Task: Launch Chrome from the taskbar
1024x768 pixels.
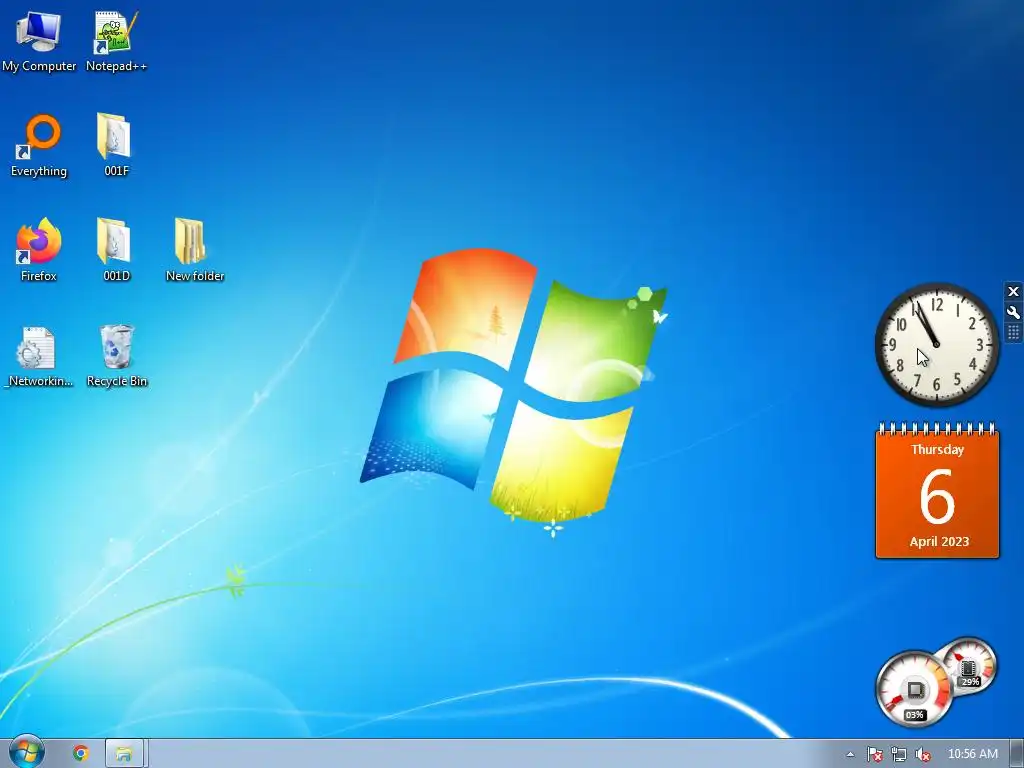Action: pos(81,753)
